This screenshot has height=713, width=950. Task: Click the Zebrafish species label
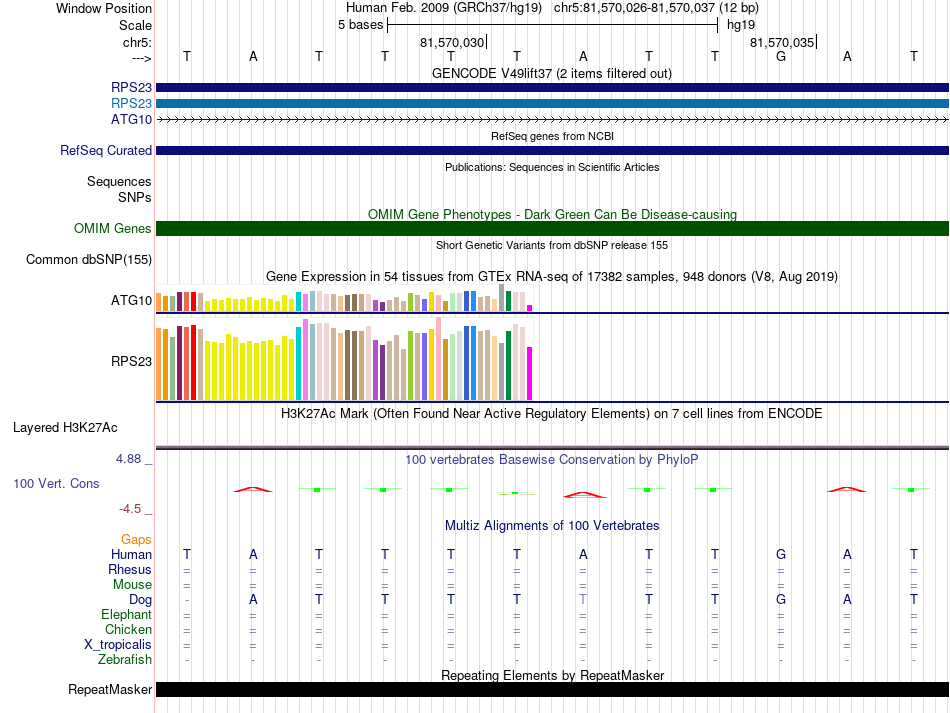[125, 659]
